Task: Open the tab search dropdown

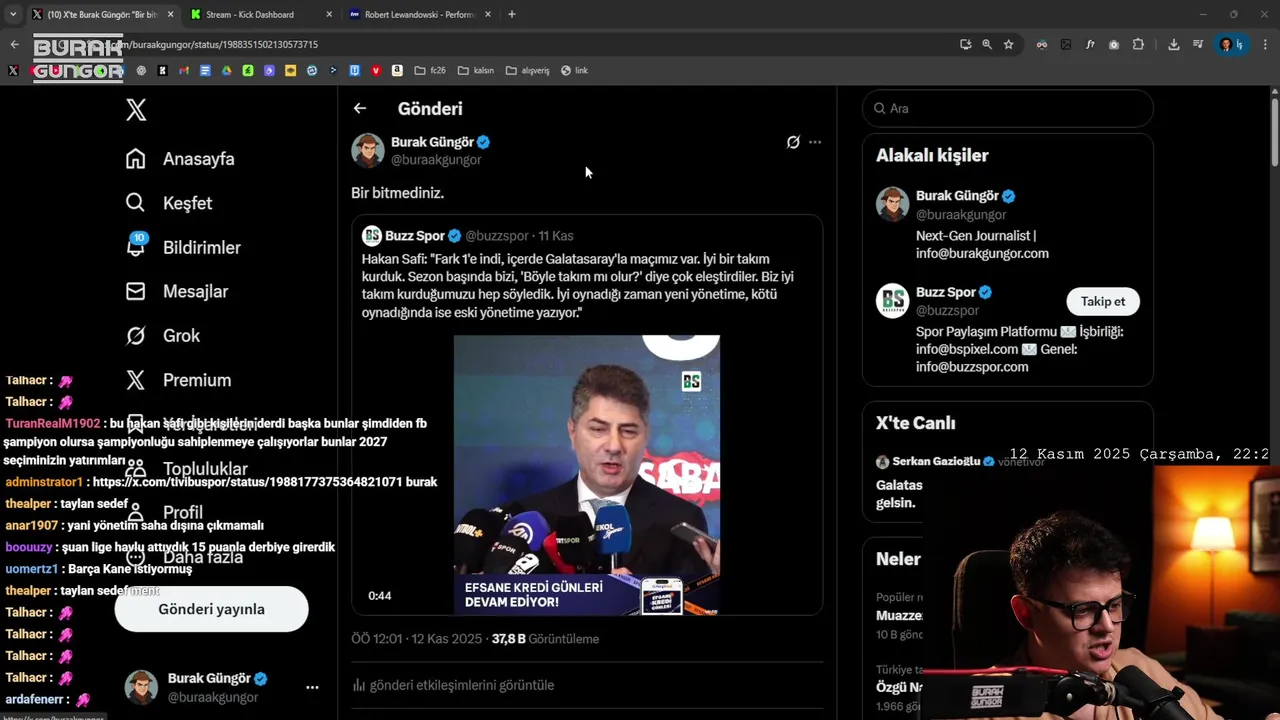Action: (13, 14)
